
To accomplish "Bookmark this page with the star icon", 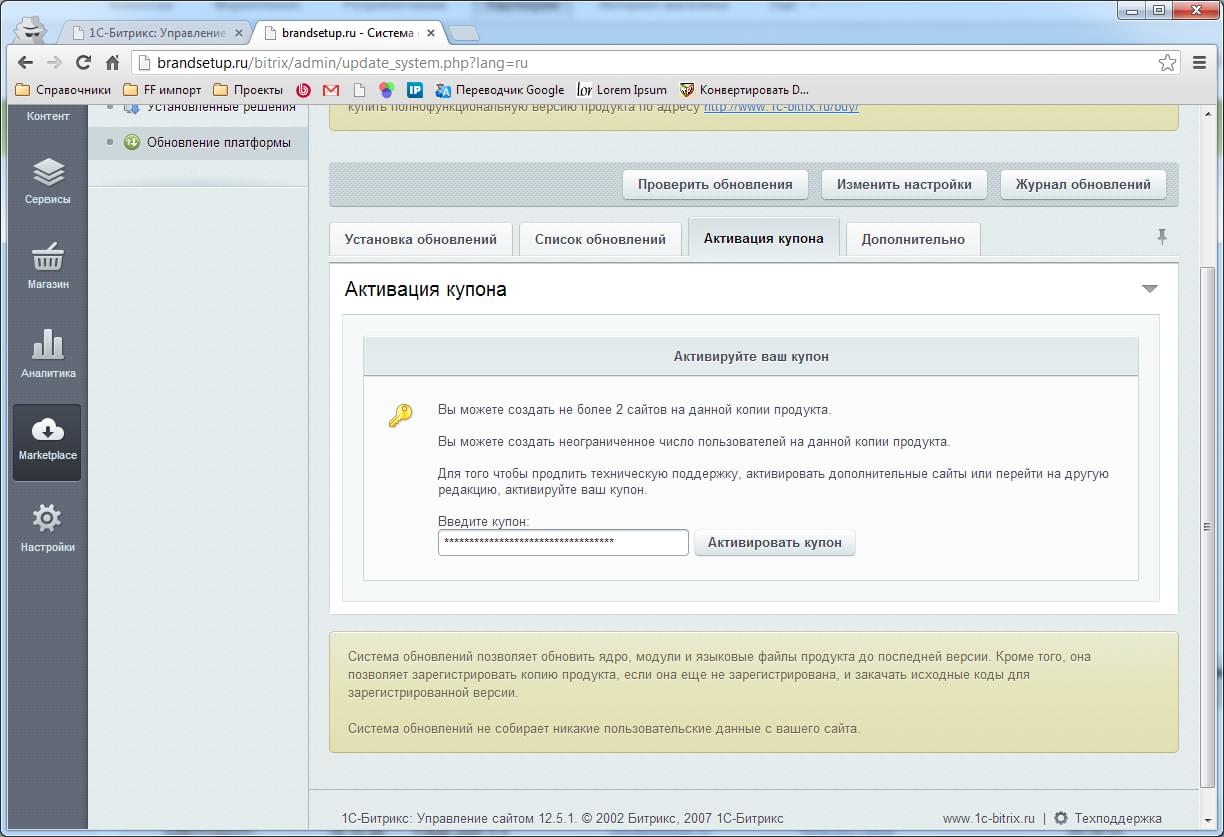I will coord(1167,62).
